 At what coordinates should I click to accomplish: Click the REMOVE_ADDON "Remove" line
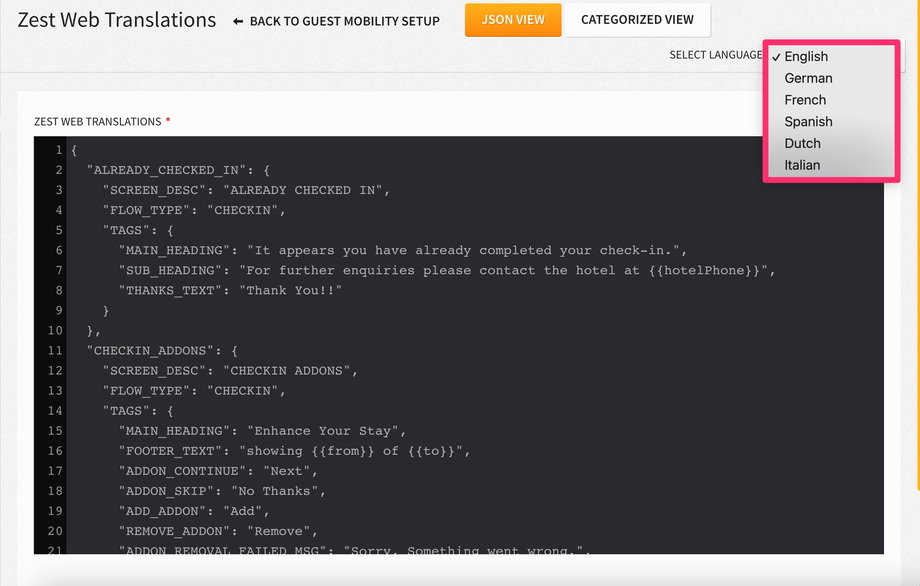(x=218, y=531)
